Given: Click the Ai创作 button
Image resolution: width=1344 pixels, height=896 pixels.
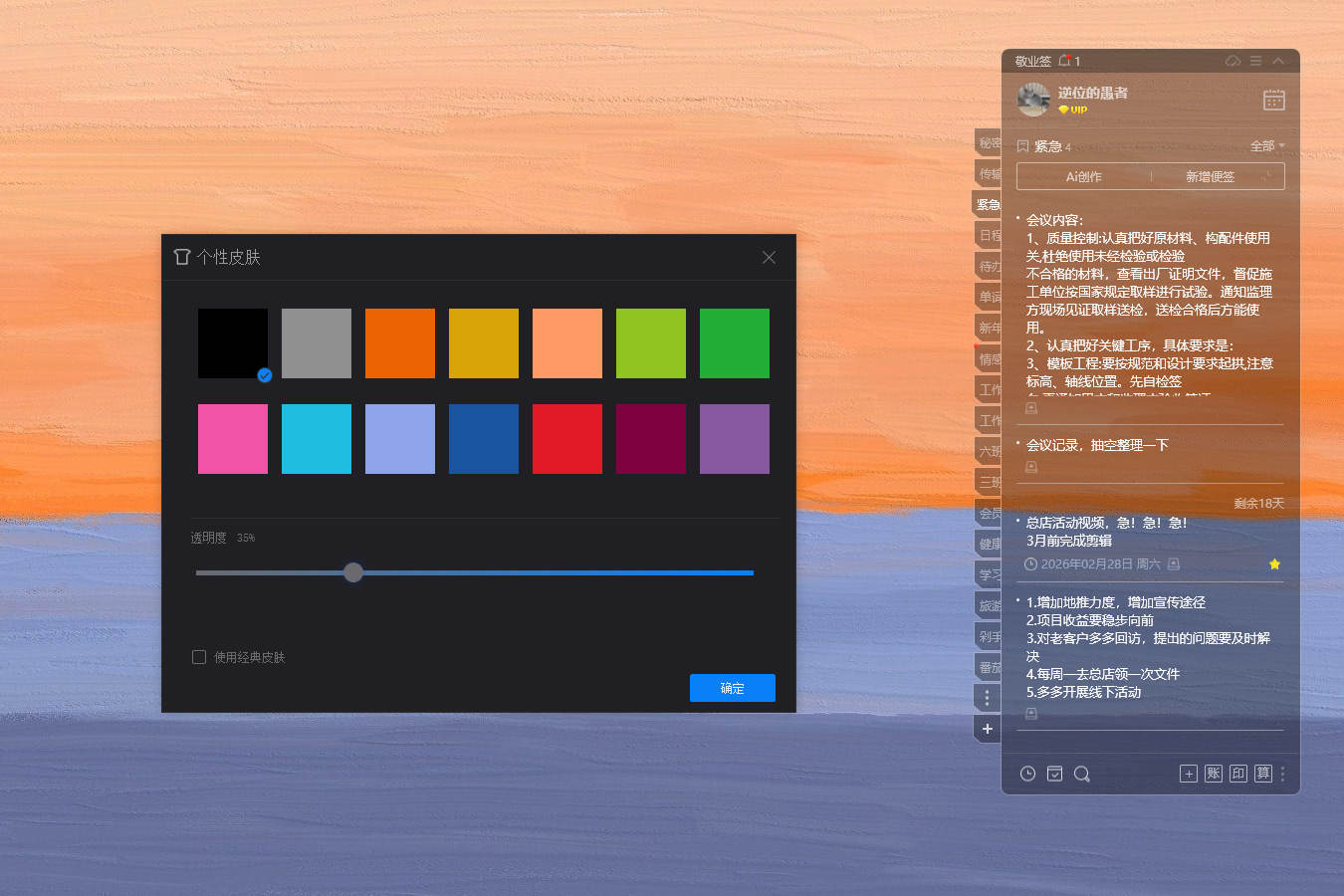Looking at the screenshot, I should click(x=1083, y=176).
